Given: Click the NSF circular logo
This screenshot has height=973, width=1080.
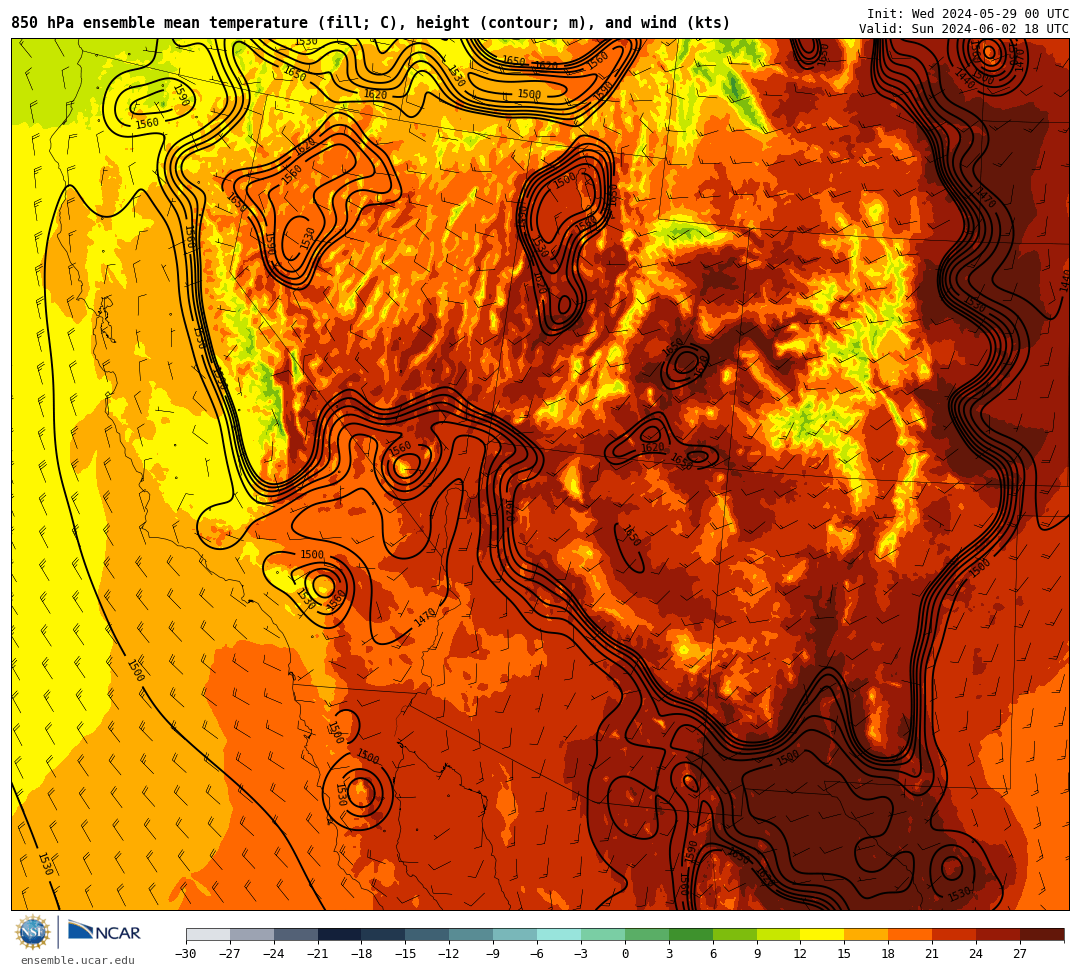Looking at the screenshot, I should 32,932.
